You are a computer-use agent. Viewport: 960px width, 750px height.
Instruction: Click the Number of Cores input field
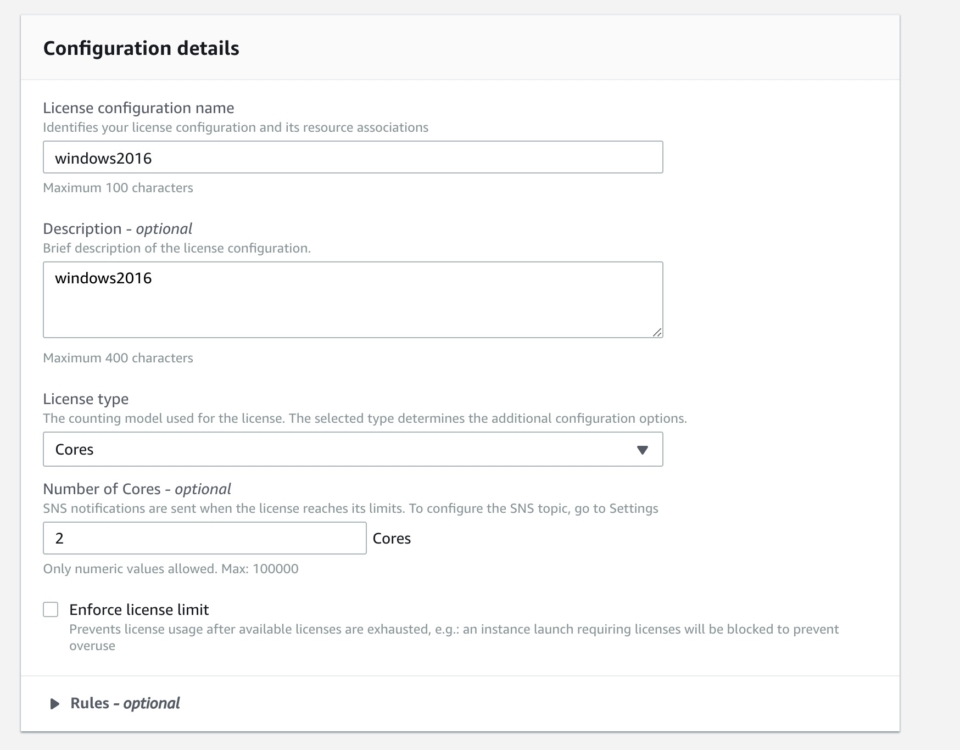click(x=204, y=538)
